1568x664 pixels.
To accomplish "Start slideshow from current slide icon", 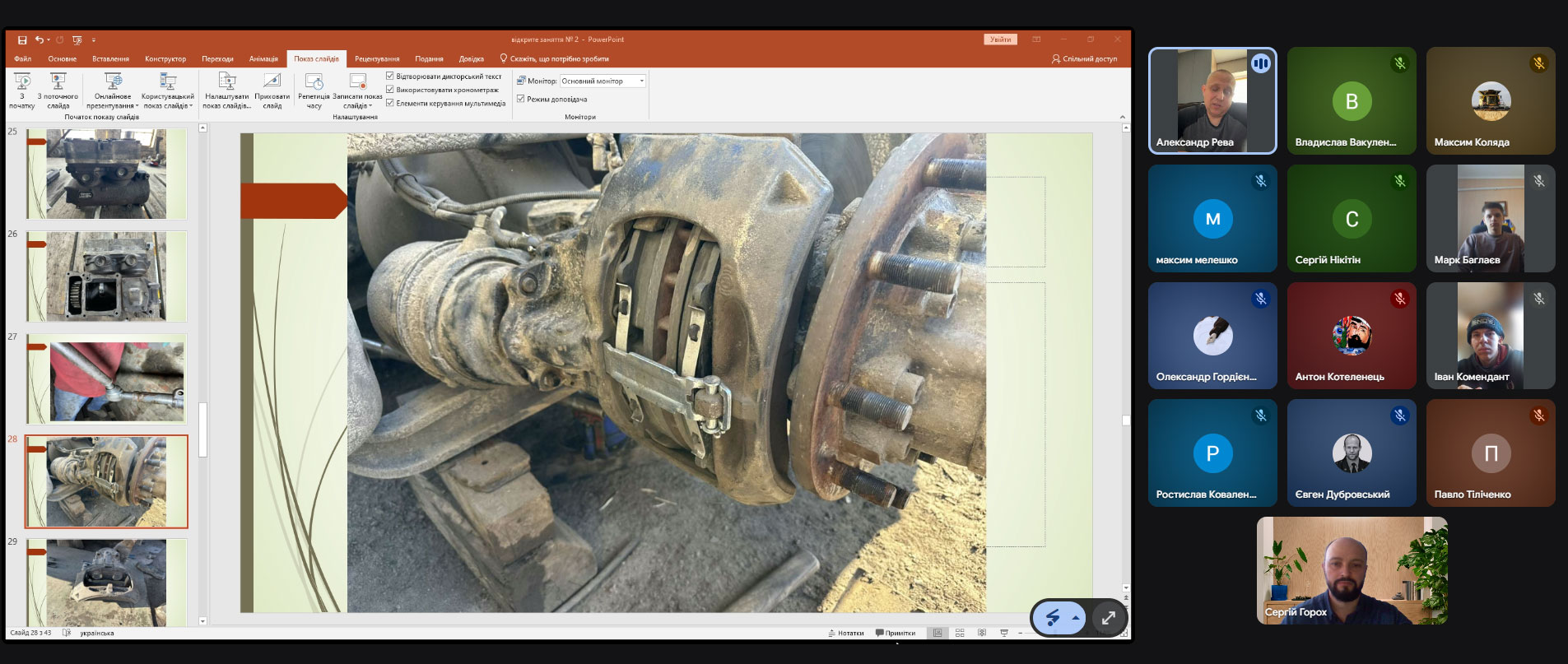I will (x=58, y=82).
